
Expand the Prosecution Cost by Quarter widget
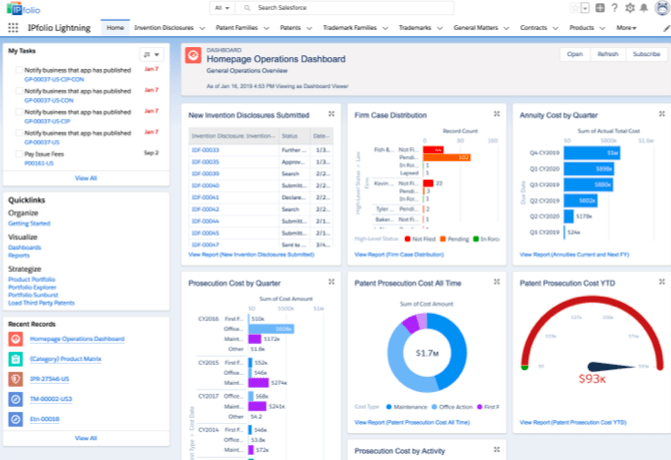[331, 282]
